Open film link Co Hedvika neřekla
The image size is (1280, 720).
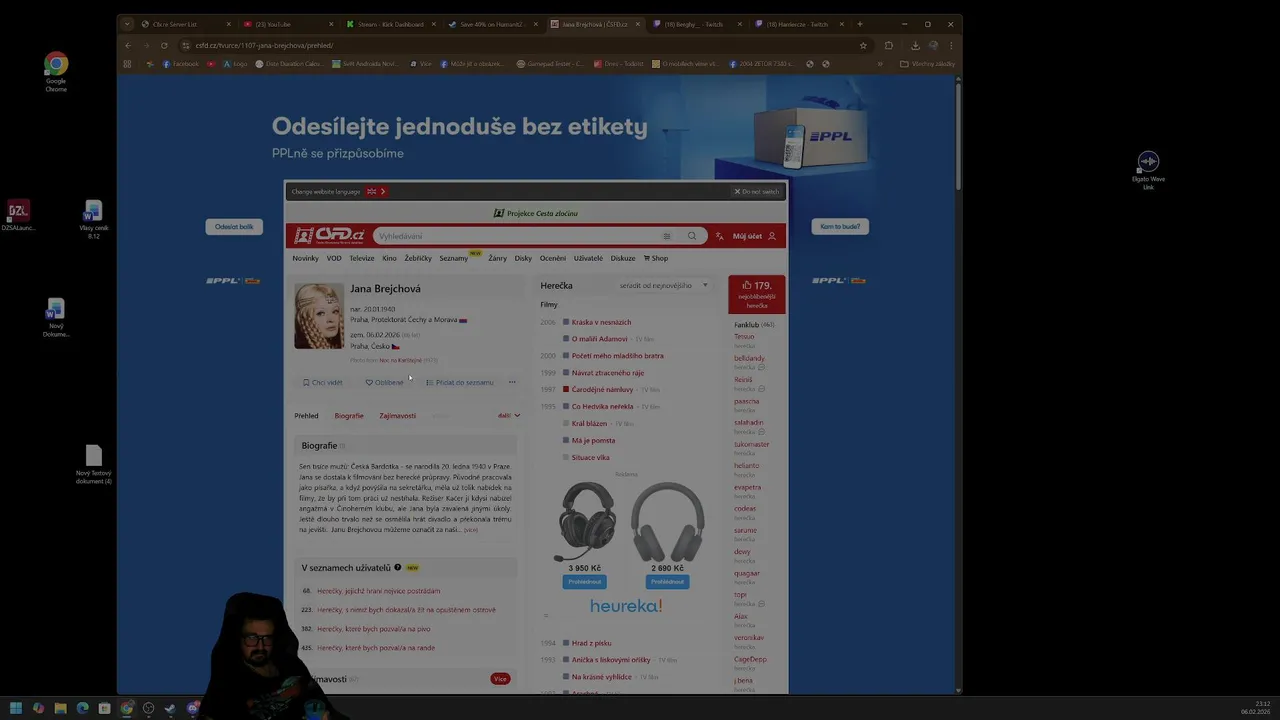tap(602, 406)
